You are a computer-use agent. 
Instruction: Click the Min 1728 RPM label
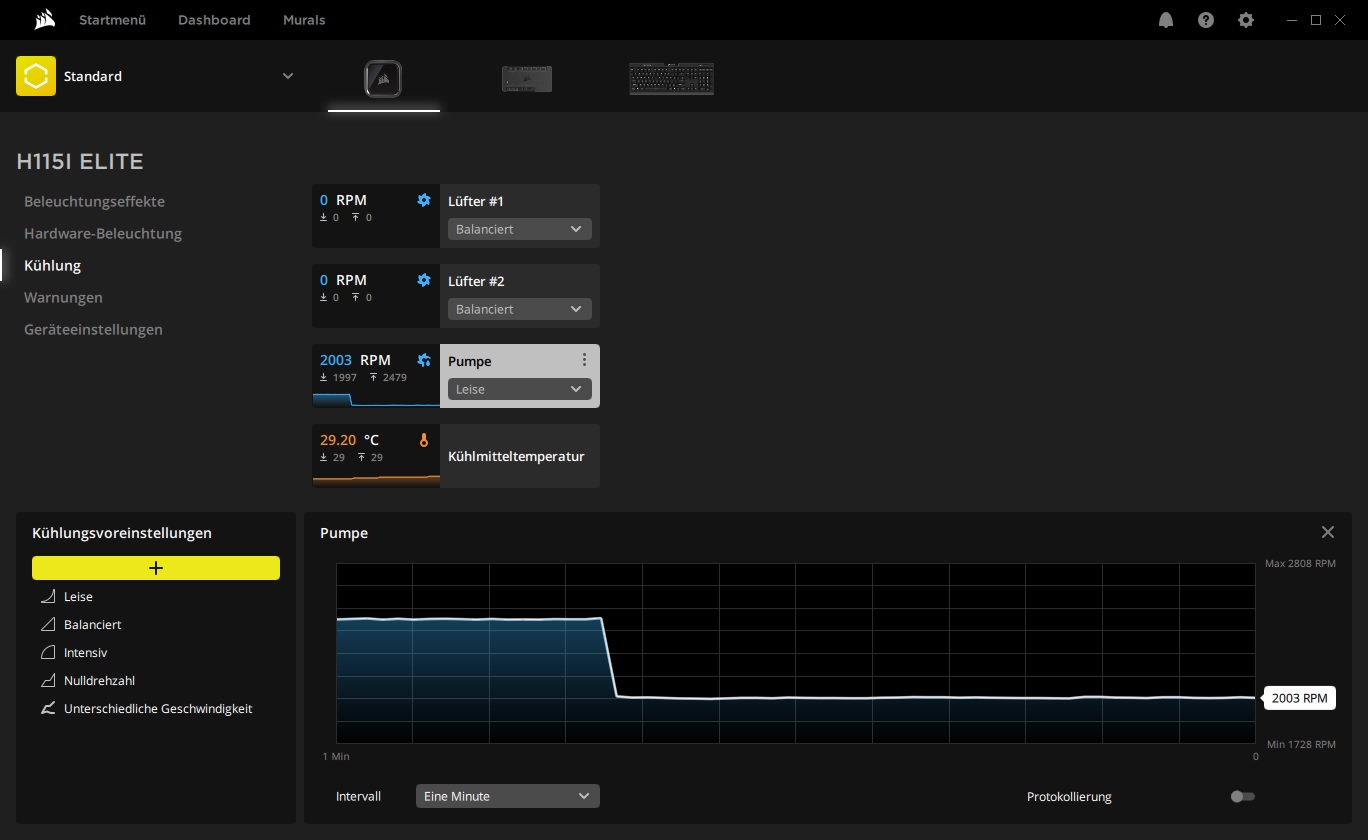(x=1301, y=745)
